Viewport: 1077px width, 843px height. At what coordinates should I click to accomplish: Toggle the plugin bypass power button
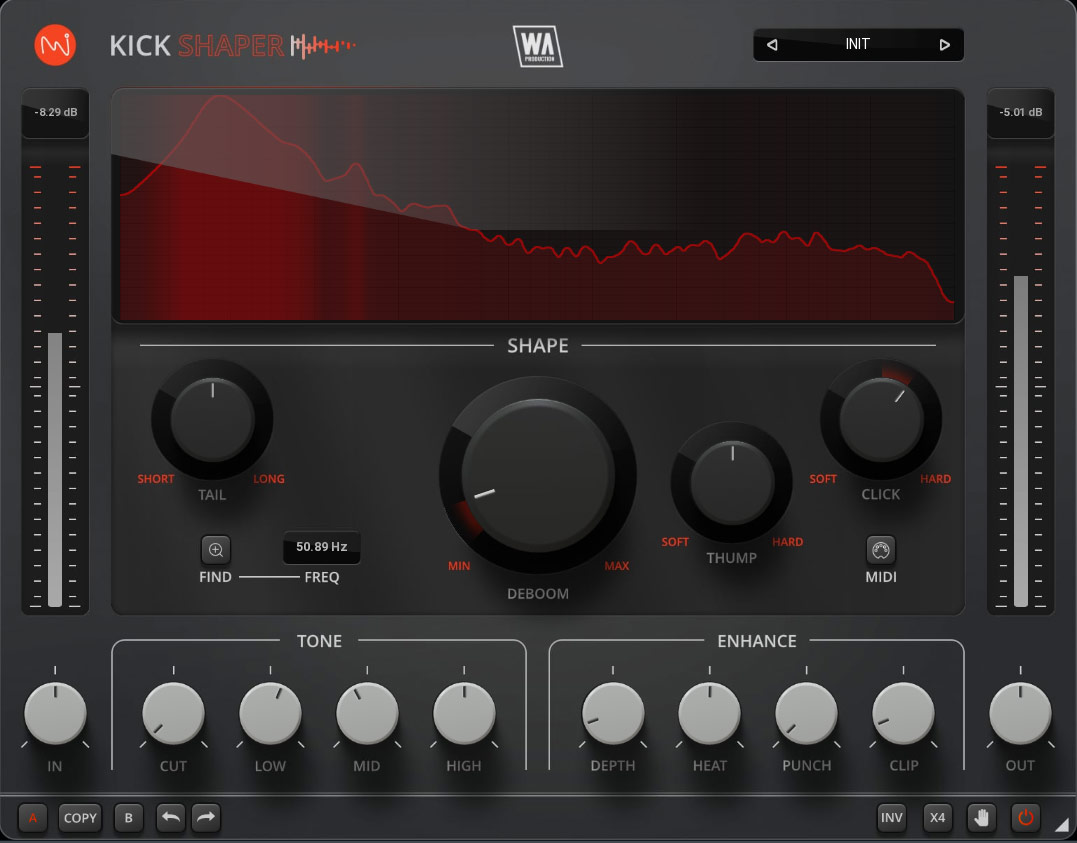(x=1024, y=818)
